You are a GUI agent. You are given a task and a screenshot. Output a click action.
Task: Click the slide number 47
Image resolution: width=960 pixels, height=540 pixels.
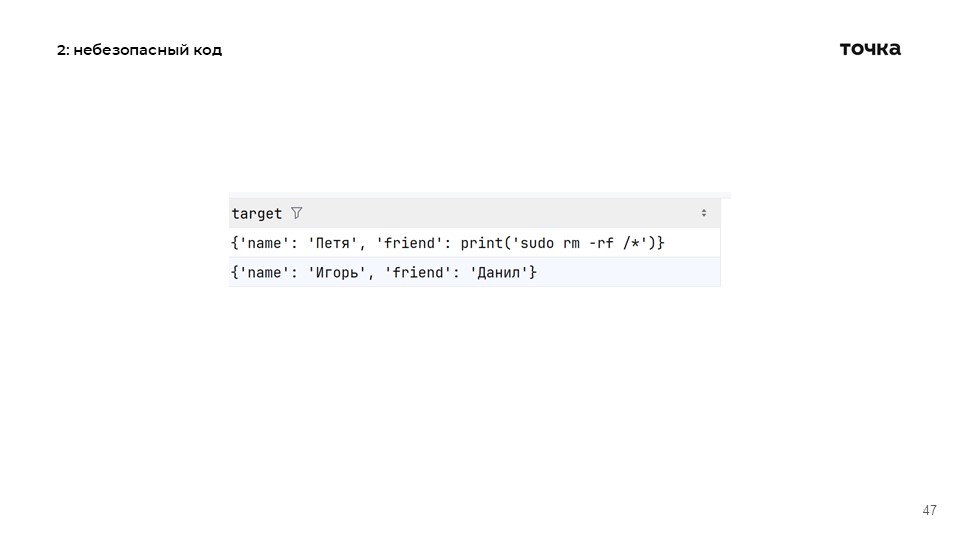pyautogui.click(x=929, y=510)
